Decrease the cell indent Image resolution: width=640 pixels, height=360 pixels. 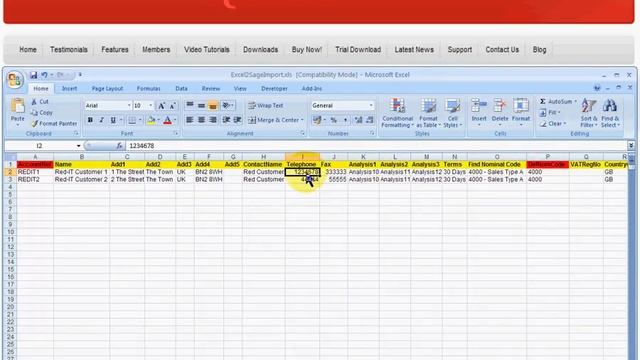pyautogui.click(x=226, y=120)
